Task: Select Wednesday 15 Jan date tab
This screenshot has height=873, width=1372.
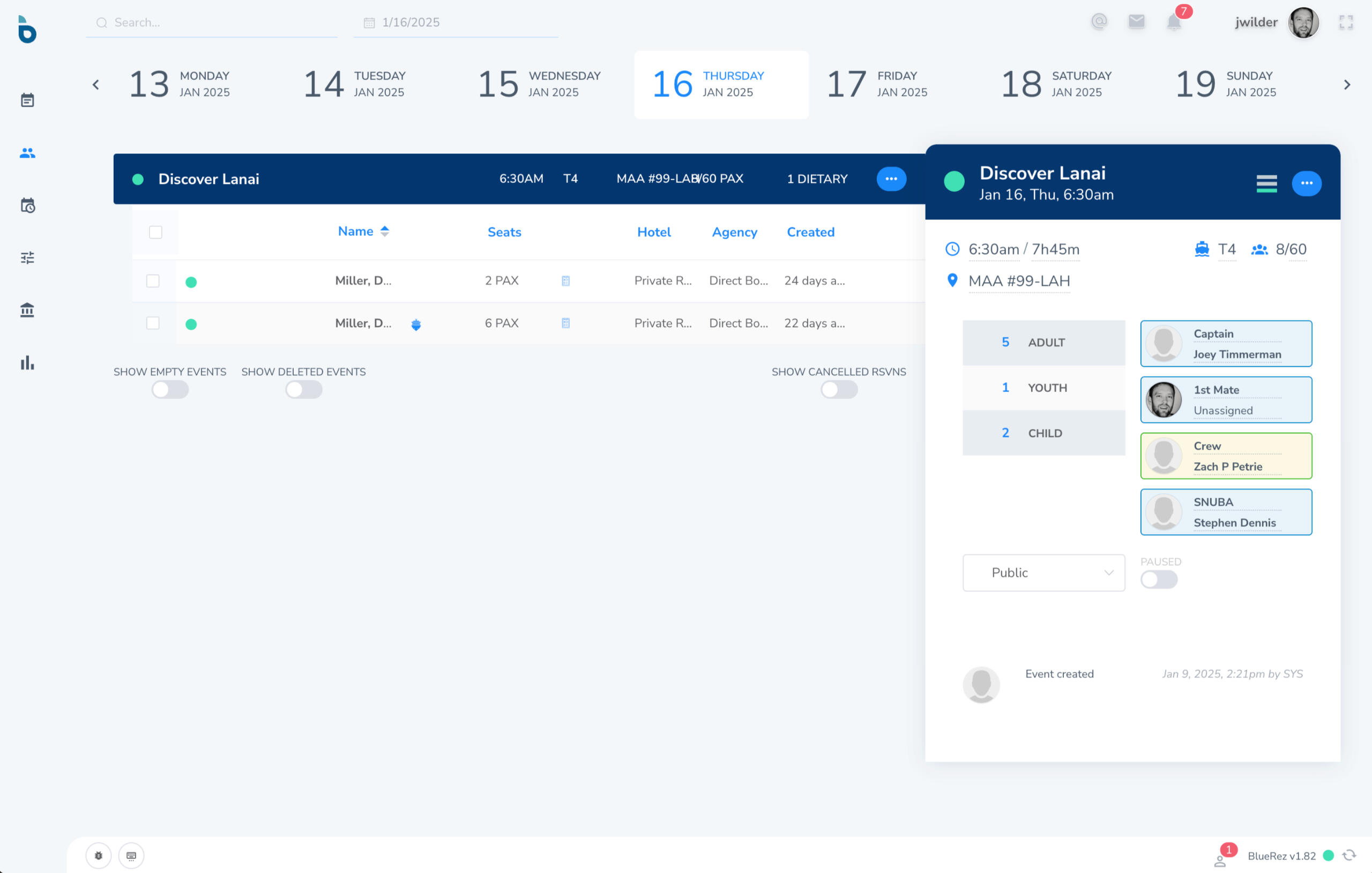Action: pos(539,84)
